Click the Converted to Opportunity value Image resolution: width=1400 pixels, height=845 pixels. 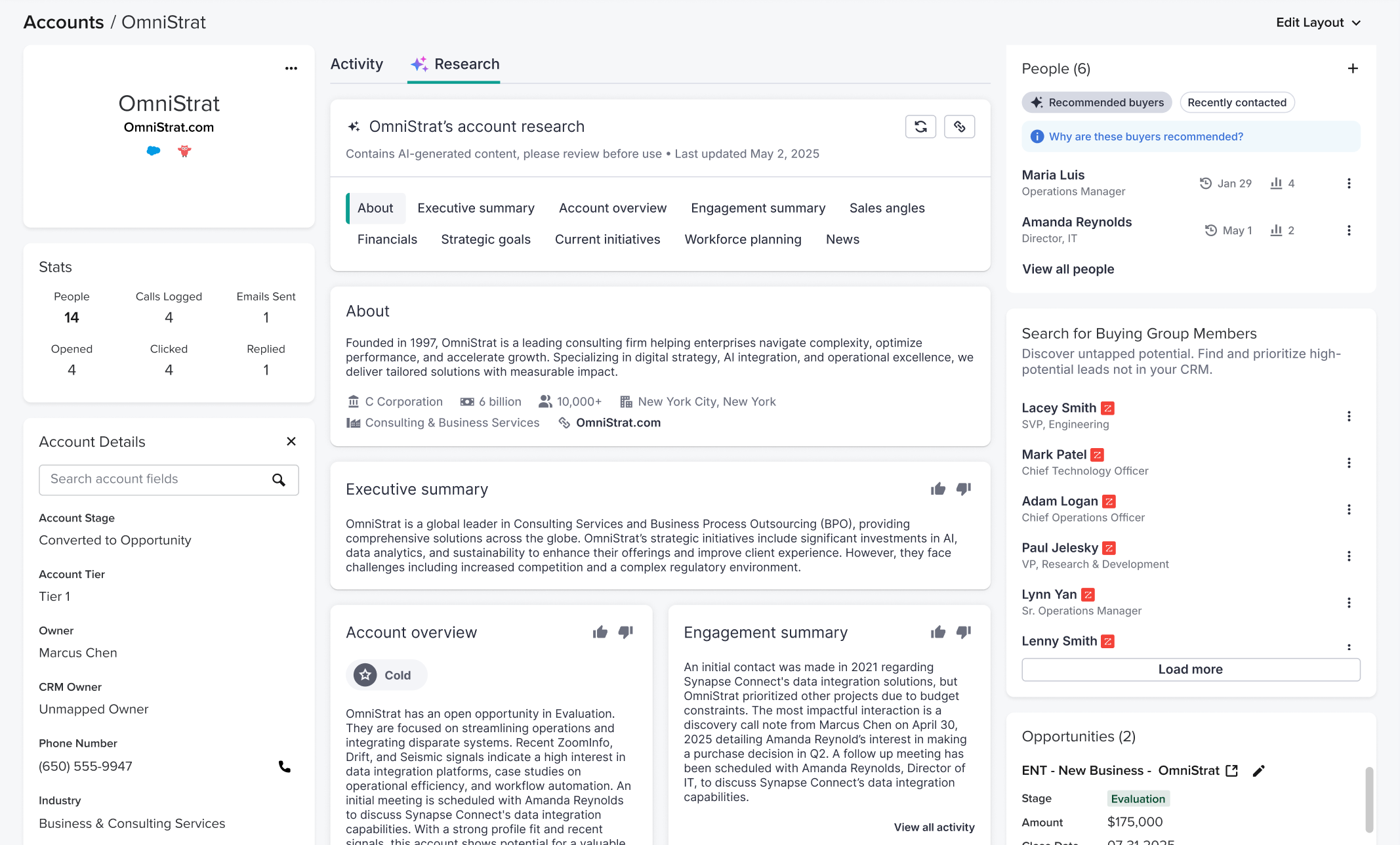[x=115, y=541]
